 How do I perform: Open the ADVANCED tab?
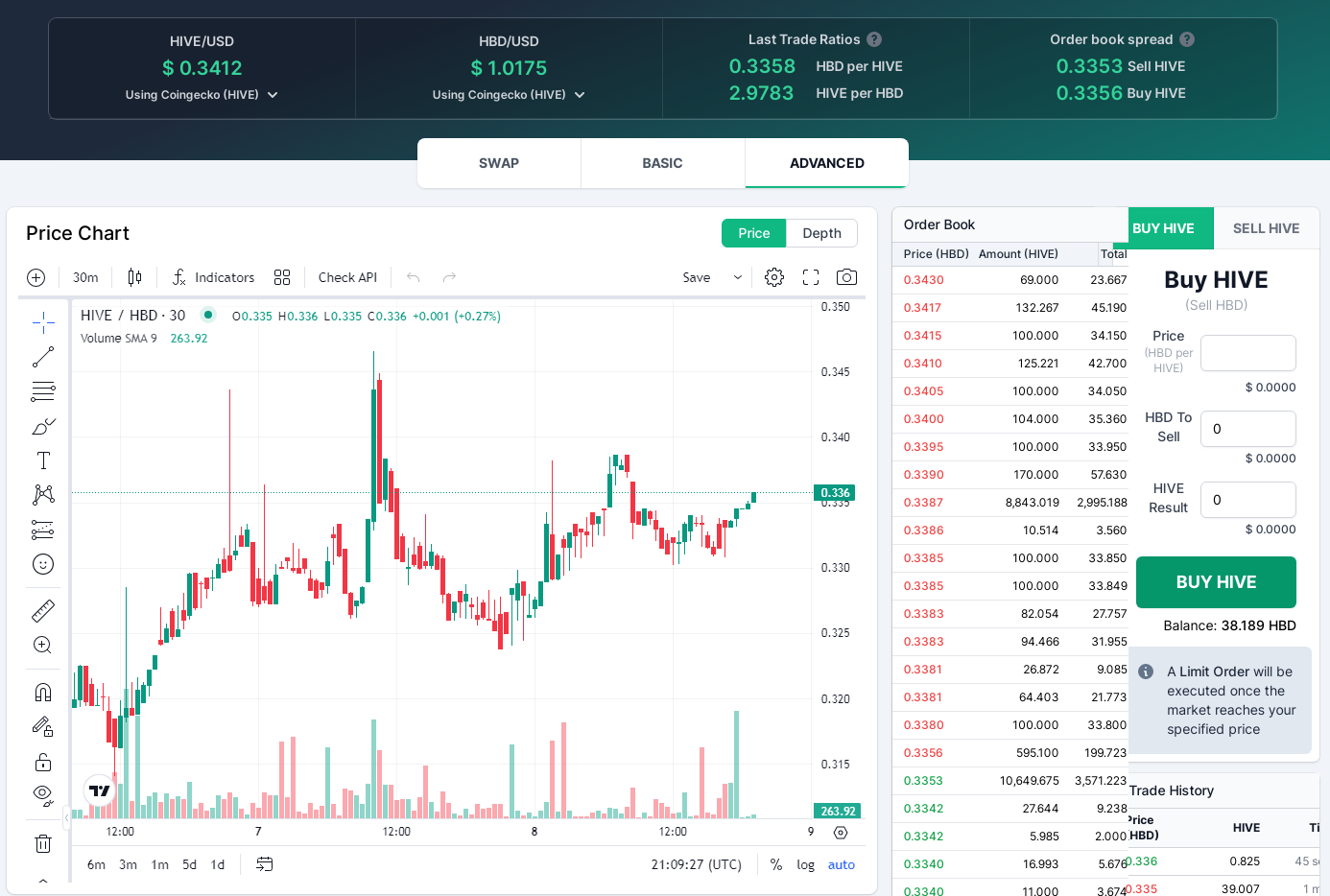pyautogui.click(x=827, y=163)
